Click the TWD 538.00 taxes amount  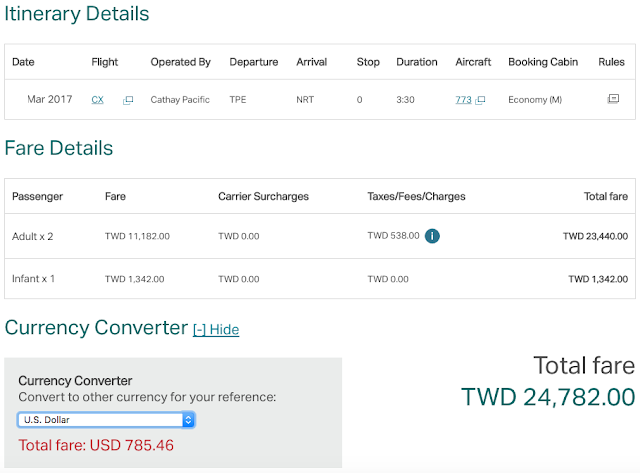pyautogui.click(x=393, y=236)
